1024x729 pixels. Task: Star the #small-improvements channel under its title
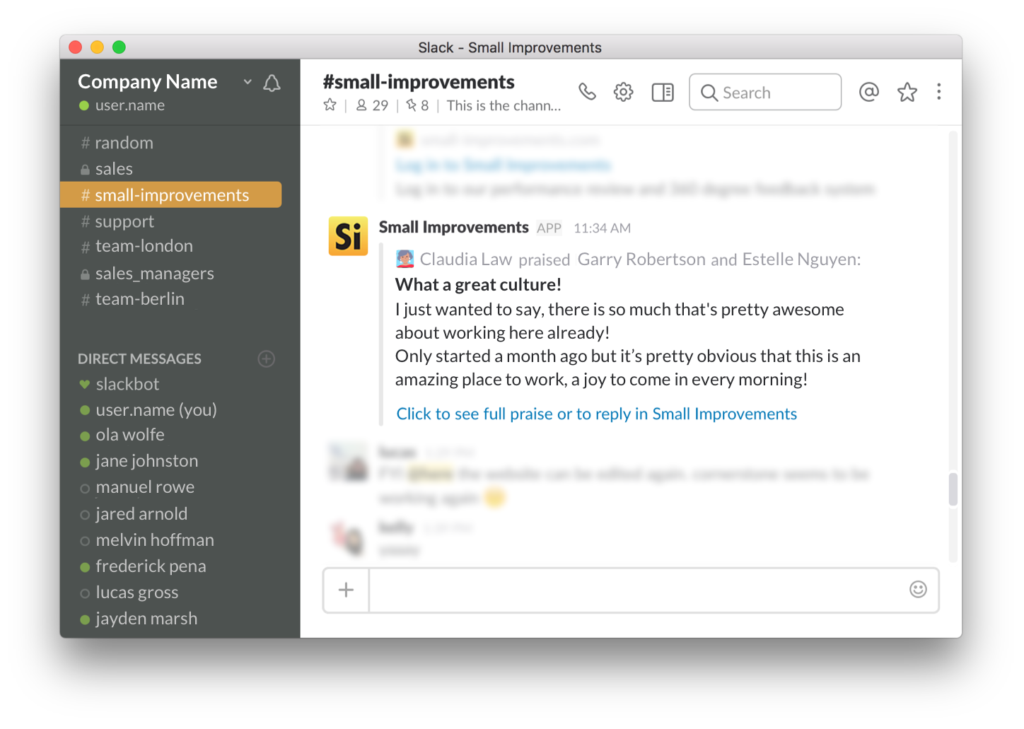[330, 105]
